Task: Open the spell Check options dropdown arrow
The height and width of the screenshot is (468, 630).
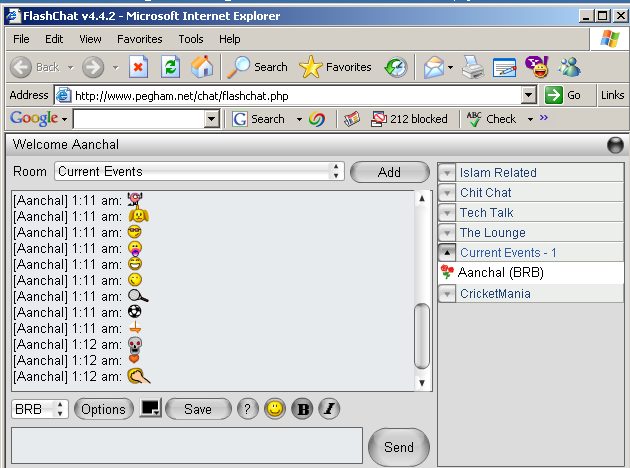Action: click(x=530, y=119)
